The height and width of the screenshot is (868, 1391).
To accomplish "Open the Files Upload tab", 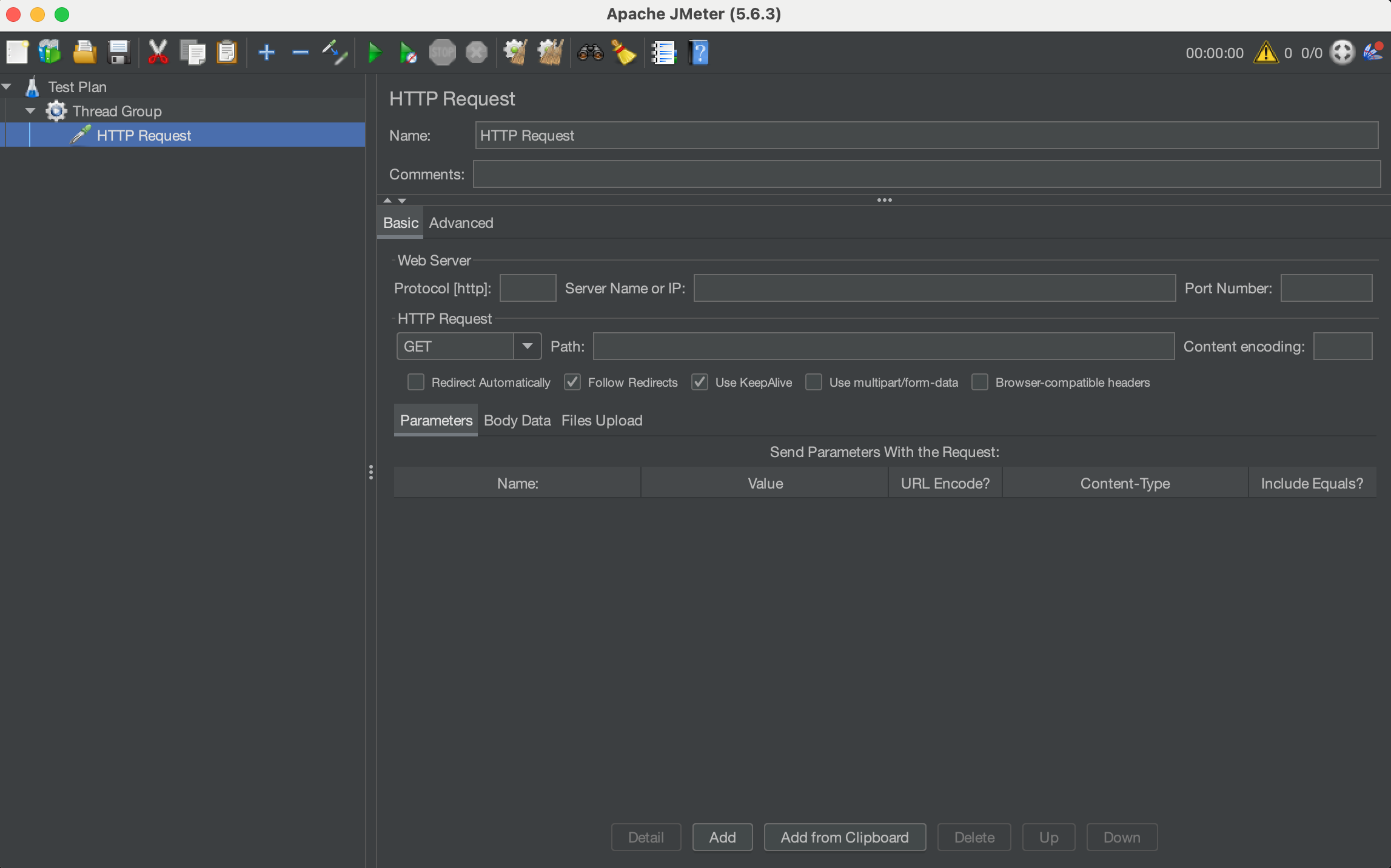I will click(602, 421).
